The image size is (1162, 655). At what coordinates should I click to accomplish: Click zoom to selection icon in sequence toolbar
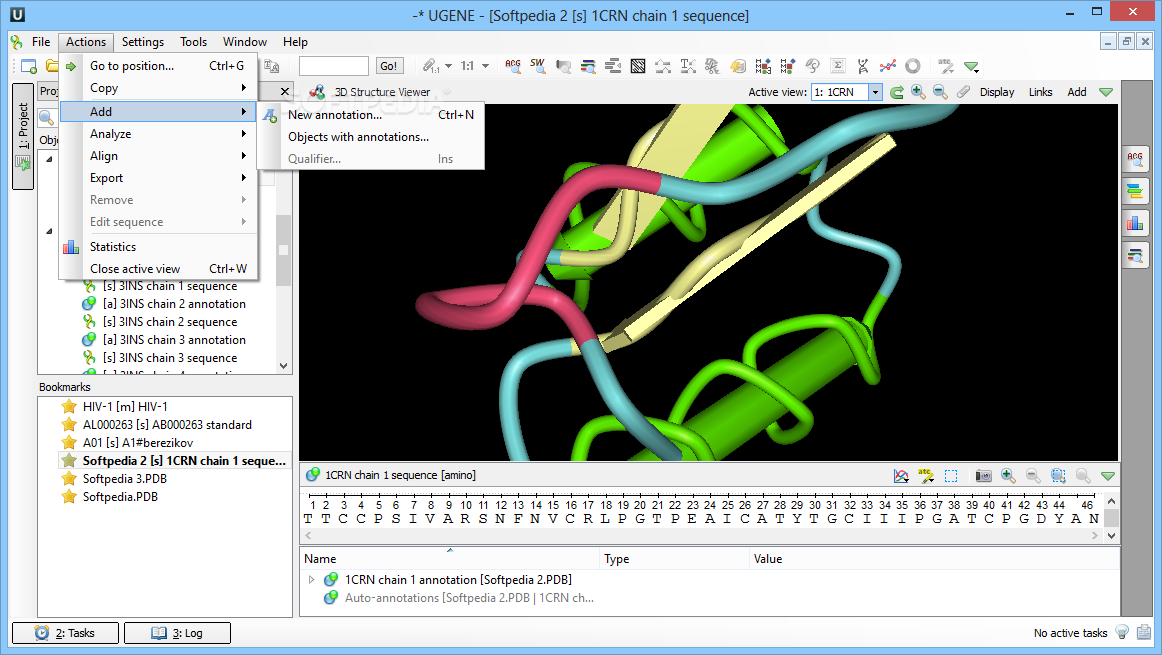coord(1058,476)
